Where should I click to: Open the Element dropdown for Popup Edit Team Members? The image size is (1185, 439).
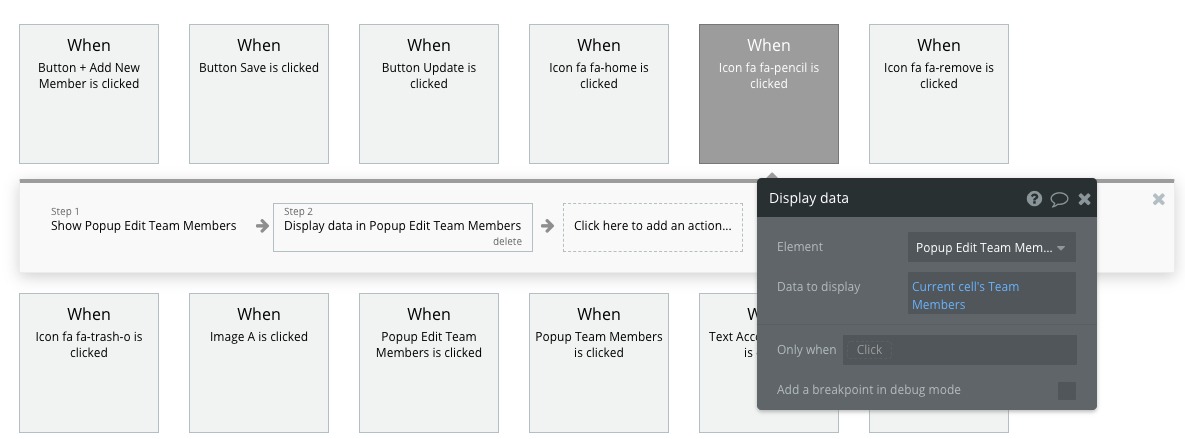pos(992,248)
